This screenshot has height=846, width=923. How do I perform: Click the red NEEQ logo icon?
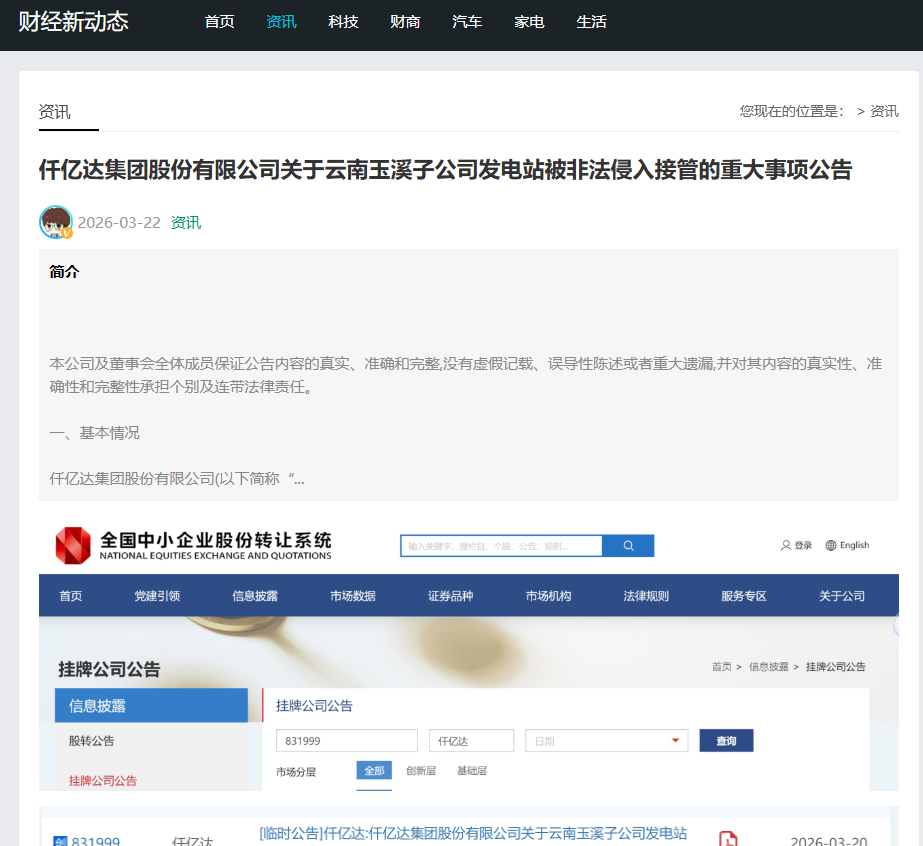point(73,545)
